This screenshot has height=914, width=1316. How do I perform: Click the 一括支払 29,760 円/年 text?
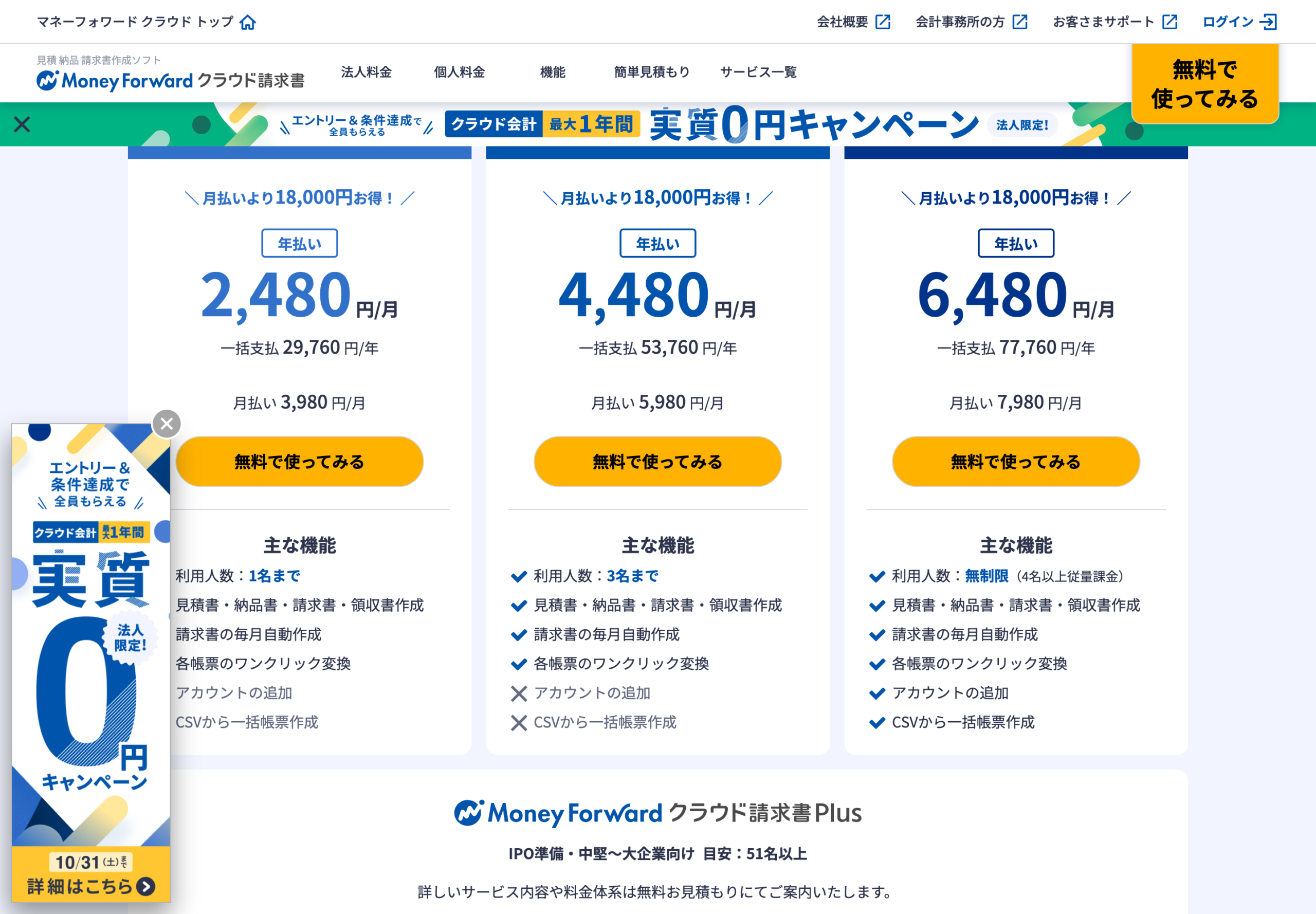coord(300,348)
